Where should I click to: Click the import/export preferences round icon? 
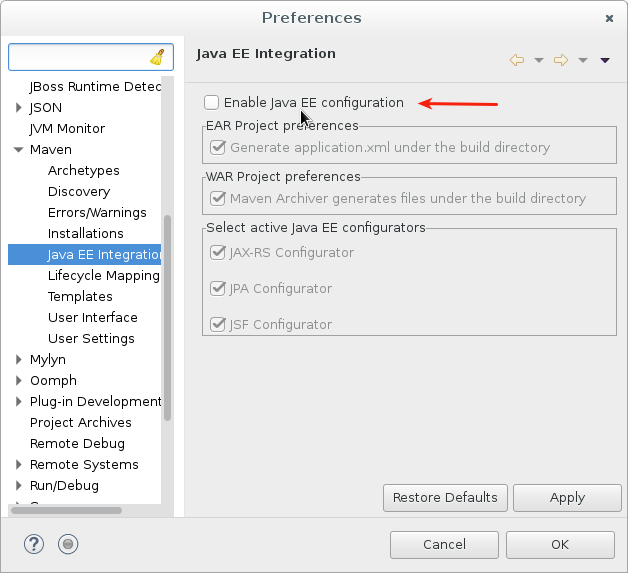pyautogui.click(x=68, y=544)
